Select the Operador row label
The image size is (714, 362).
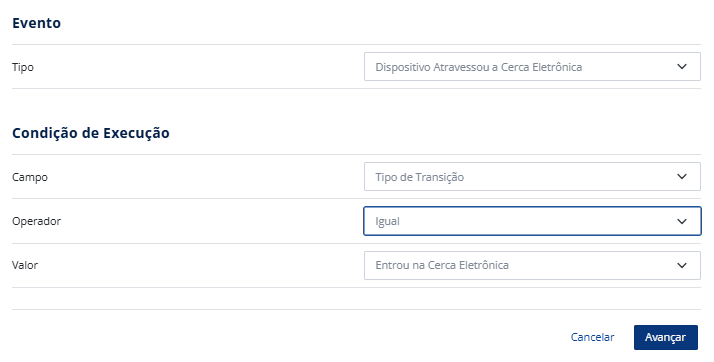36,221
